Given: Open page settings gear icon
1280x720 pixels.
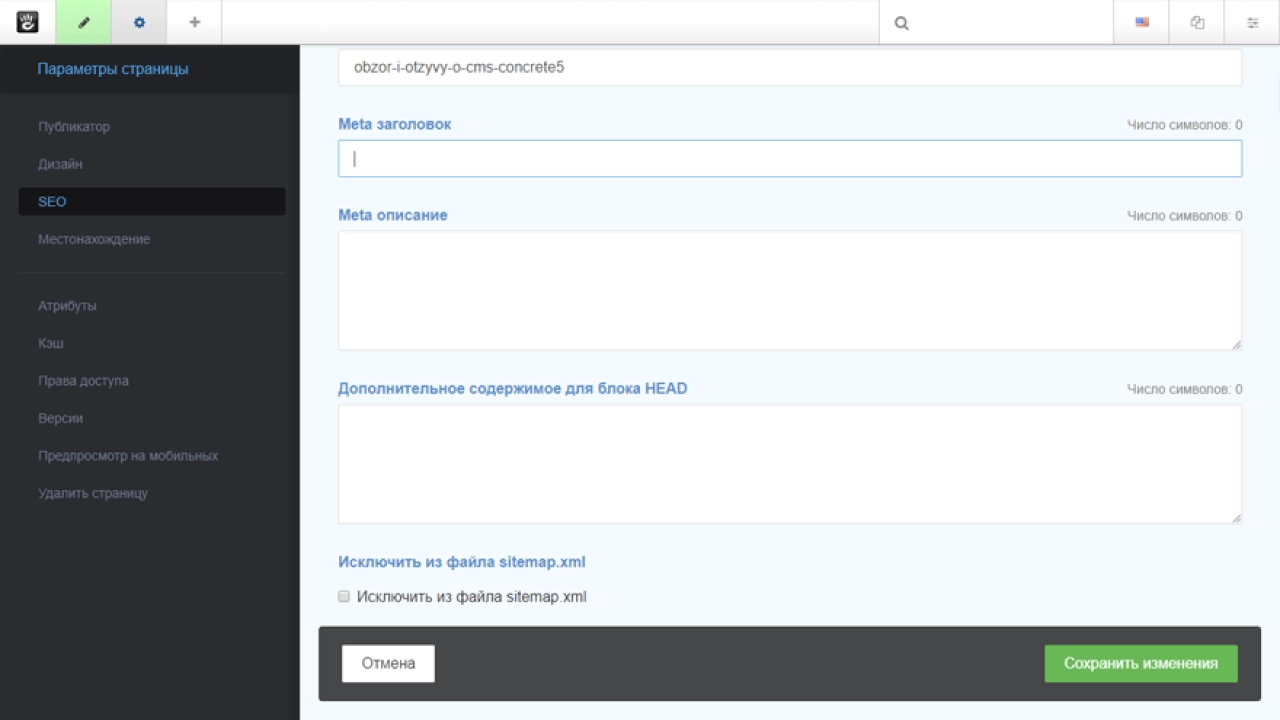Looking at the screenshot, I should point(139,22).
